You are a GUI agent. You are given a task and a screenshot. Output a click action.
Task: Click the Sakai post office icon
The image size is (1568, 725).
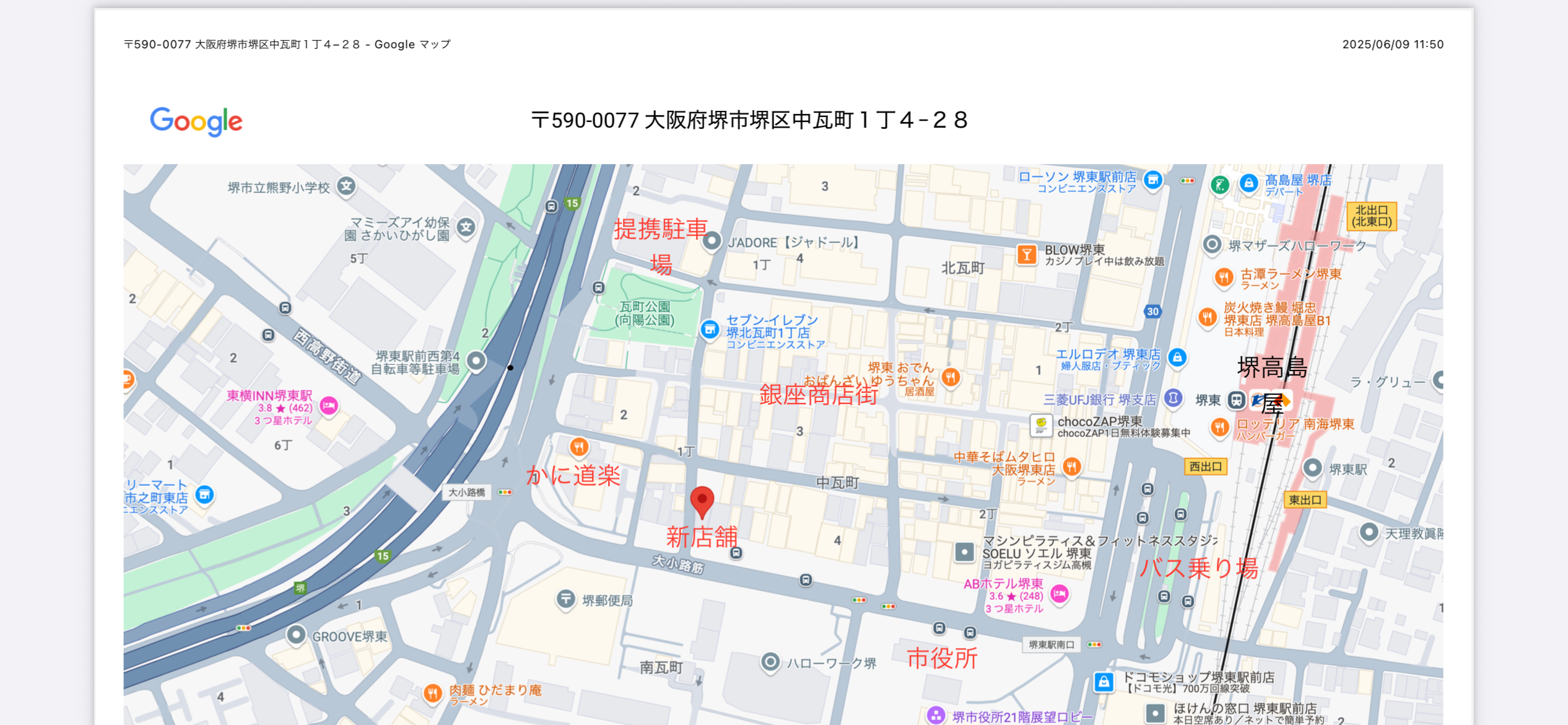565,599
